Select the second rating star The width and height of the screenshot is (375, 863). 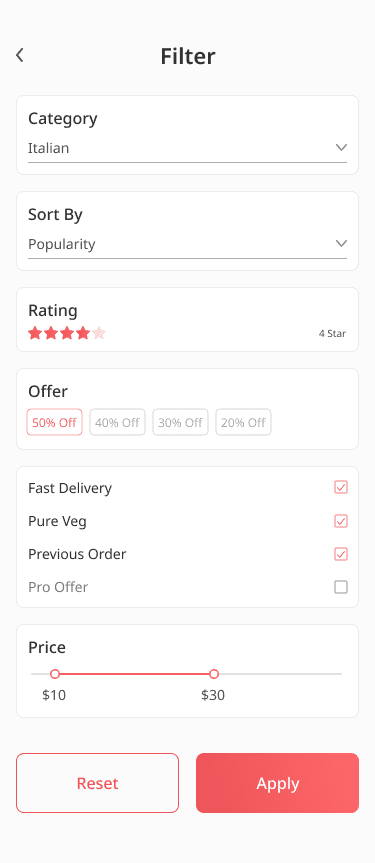point(51,333)
